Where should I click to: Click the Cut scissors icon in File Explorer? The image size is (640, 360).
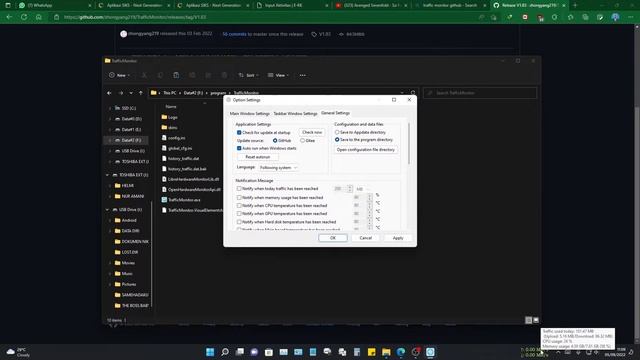[x=144, y=75]
